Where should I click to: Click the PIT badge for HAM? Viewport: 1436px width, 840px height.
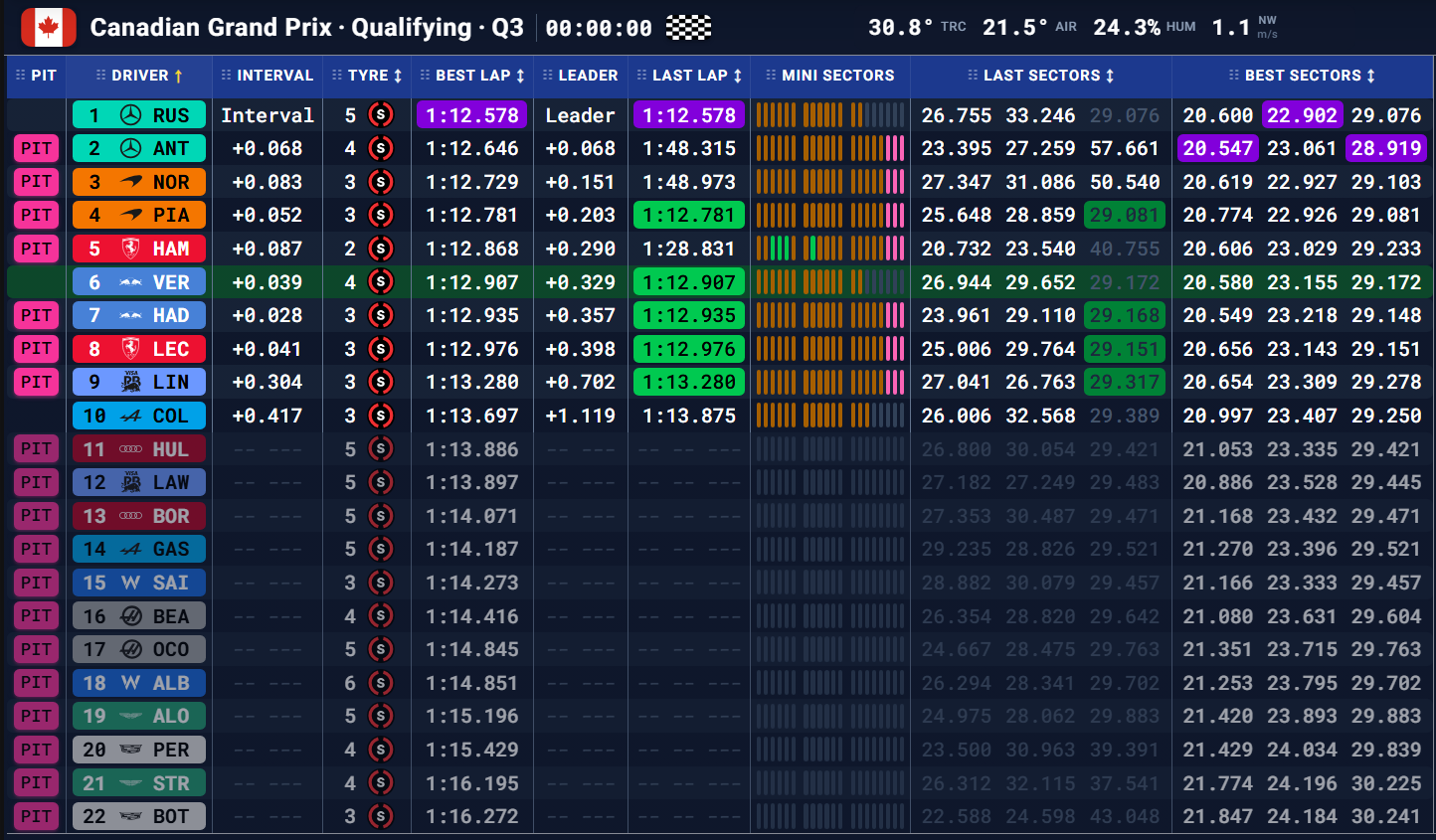tap(36, 249)
